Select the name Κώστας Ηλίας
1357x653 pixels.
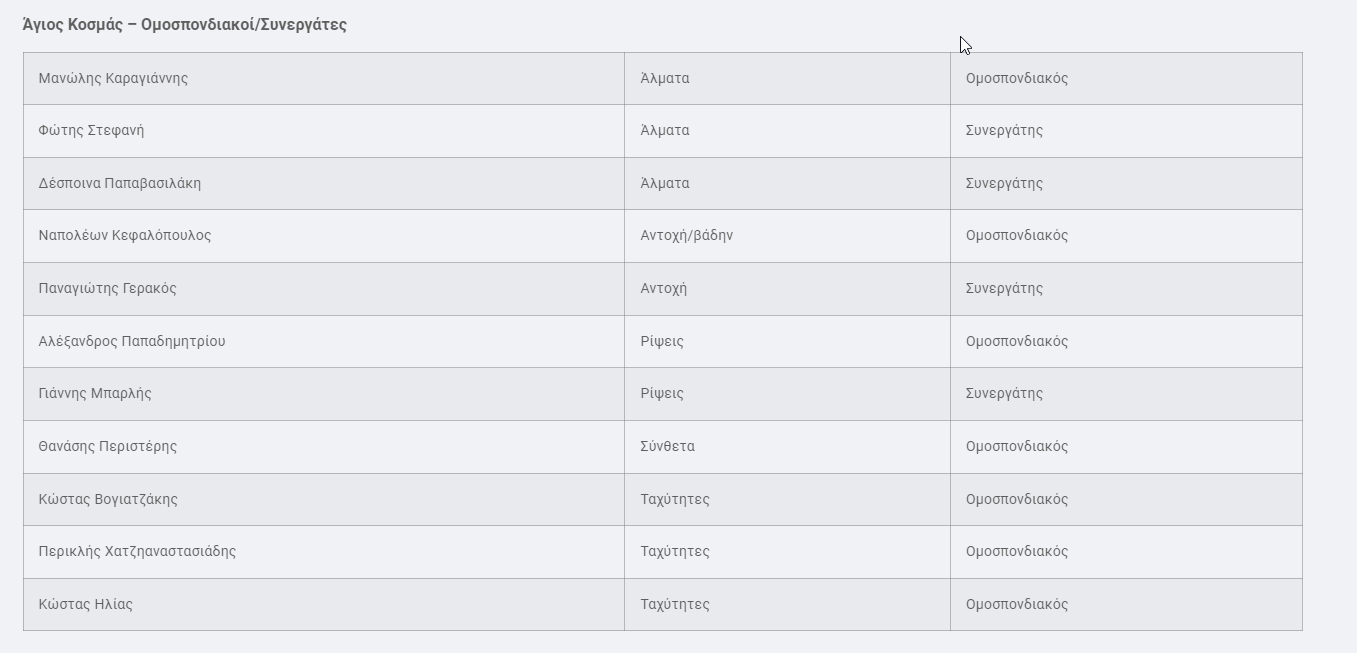(x=86, y=604)
